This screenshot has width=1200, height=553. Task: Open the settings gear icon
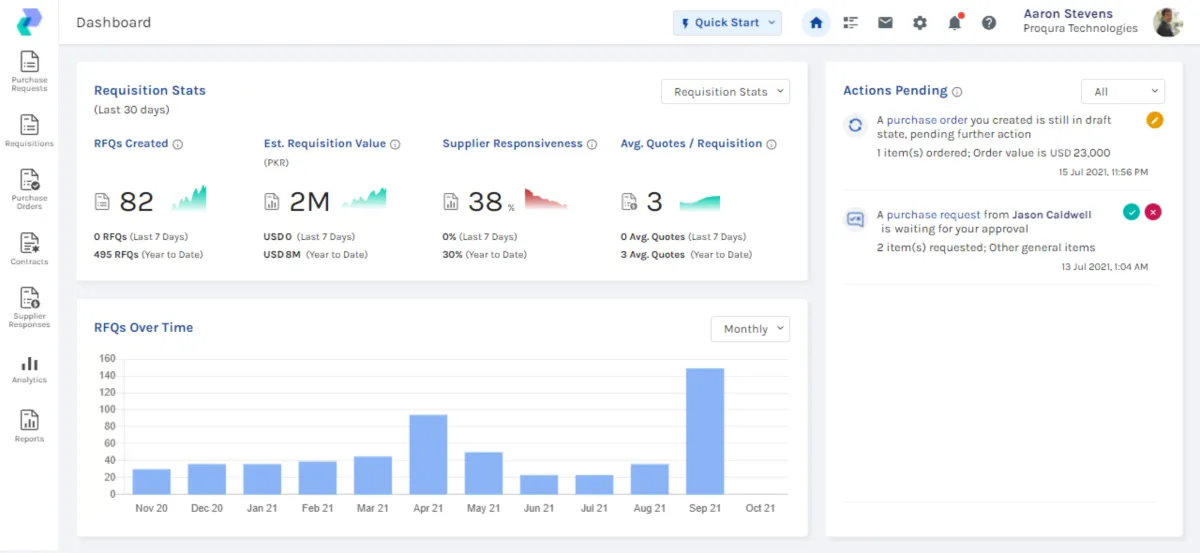(x=920, y=23)
